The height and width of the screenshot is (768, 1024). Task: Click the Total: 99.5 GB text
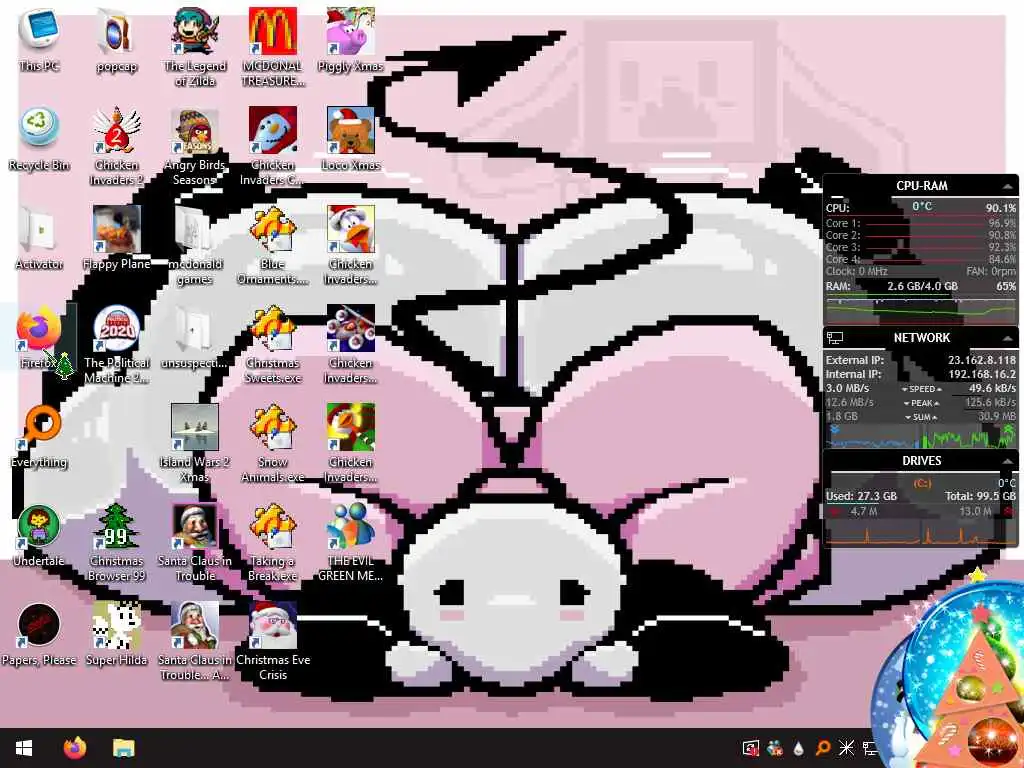coord(980,496)
